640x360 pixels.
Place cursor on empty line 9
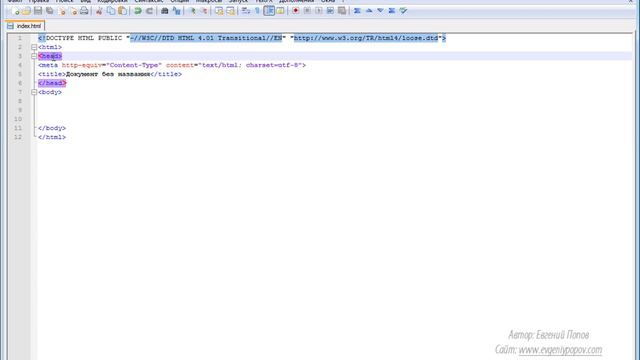tap(335, 110)
